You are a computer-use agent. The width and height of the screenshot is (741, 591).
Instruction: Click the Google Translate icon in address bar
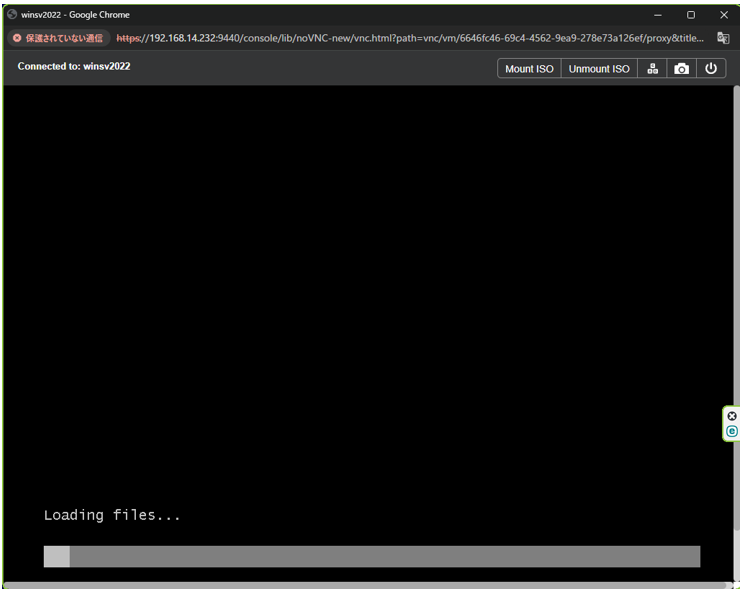[723, 38]
